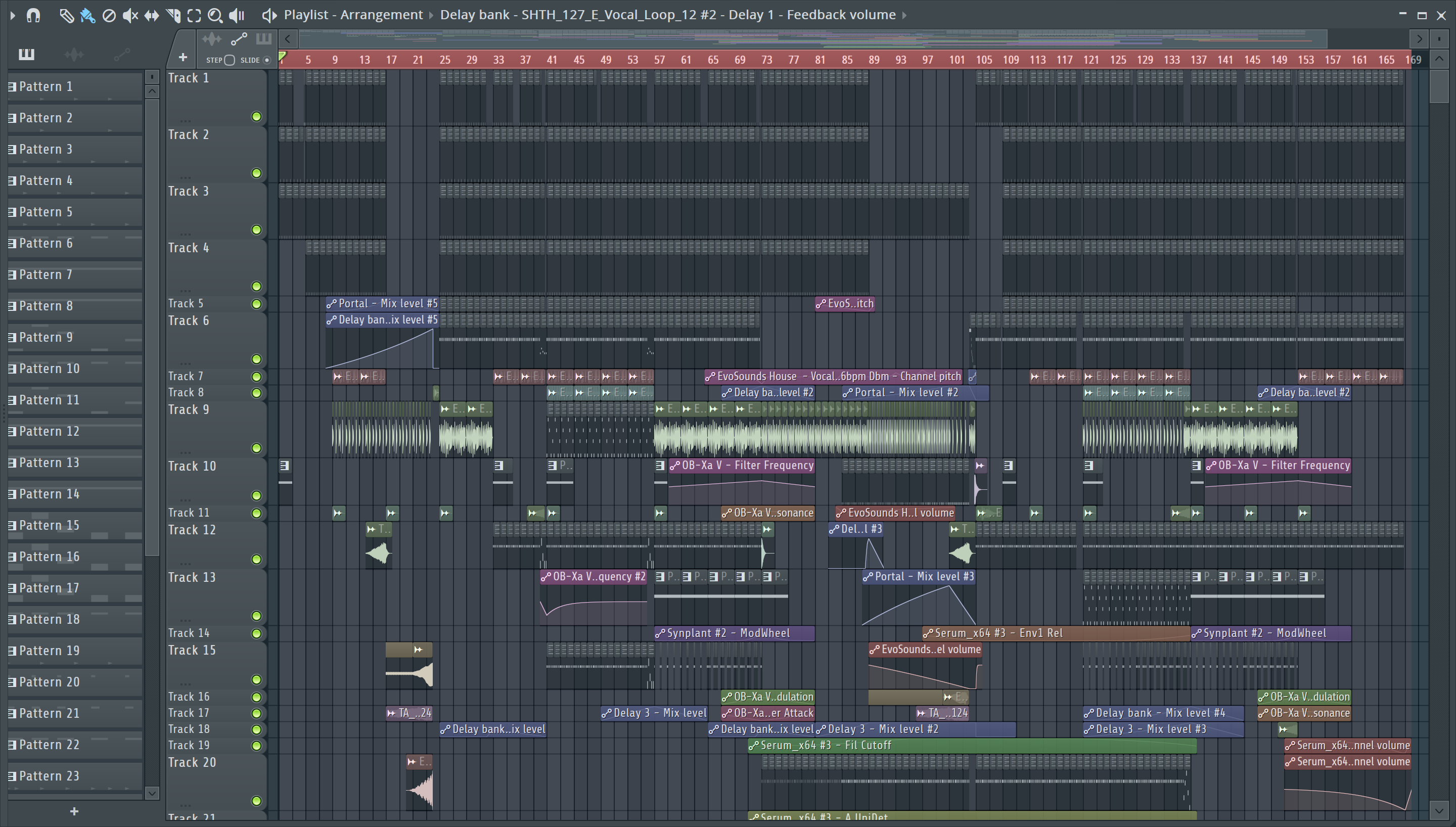
Task: Click bar 57 on the timeline ruler
Action: pos(659,60)
